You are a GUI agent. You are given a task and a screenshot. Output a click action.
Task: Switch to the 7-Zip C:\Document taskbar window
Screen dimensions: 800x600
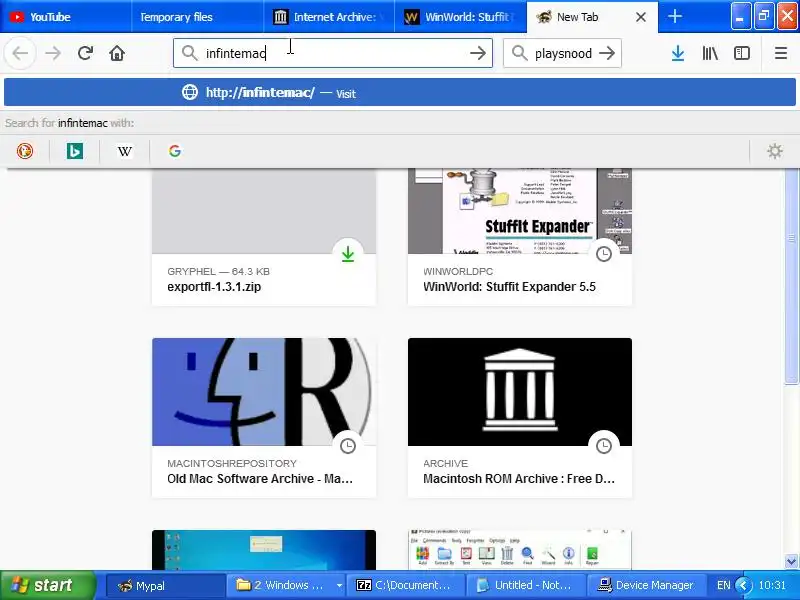406,585
